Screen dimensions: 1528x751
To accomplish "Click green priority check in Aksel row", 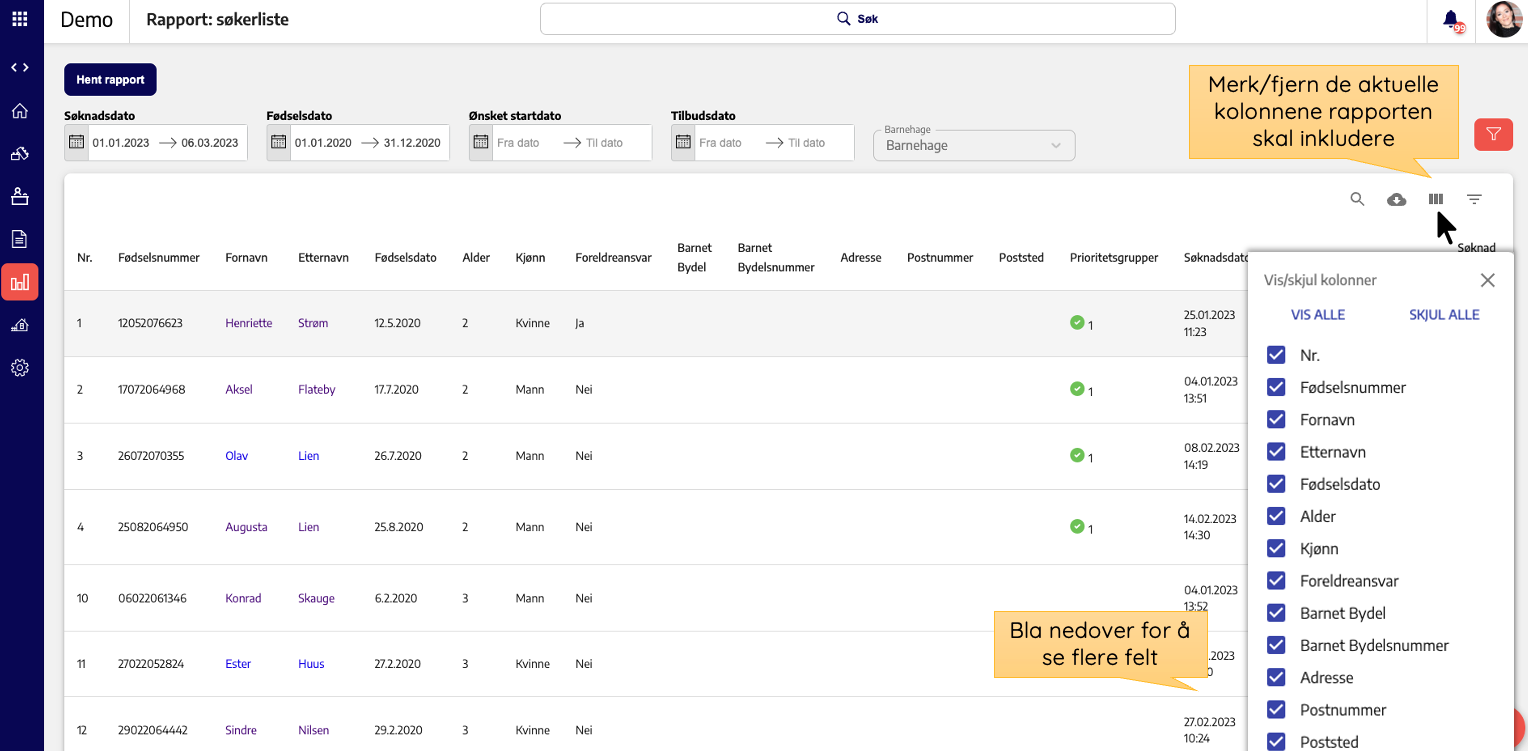I will (1077, 388).
